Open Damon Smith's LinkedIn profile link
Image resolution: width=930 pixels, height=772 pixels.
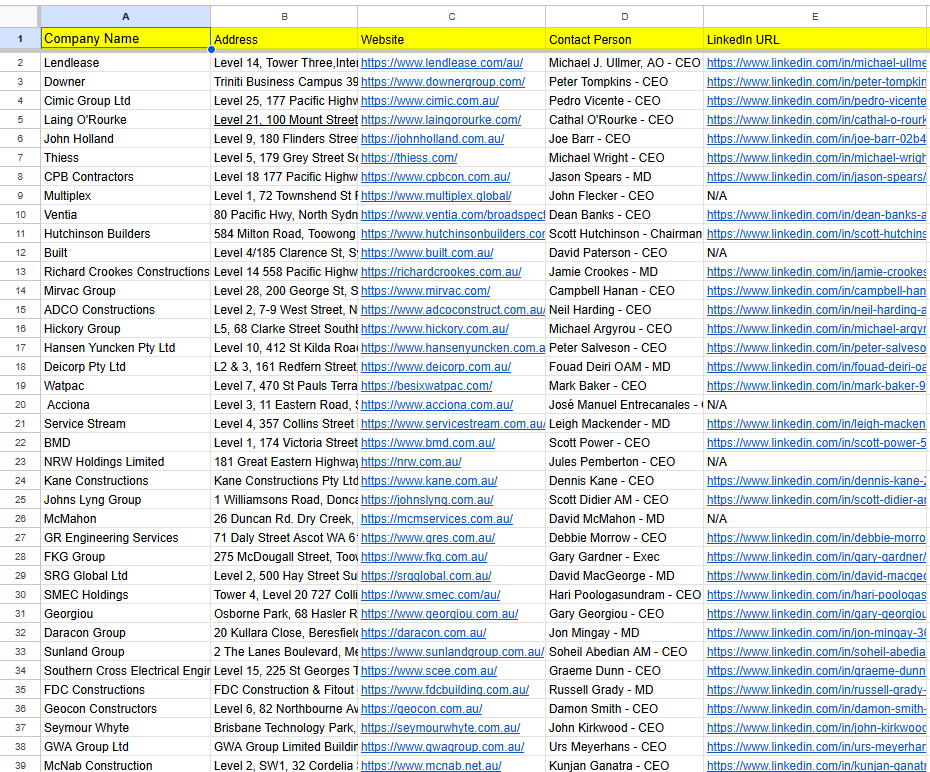(816, 709)
